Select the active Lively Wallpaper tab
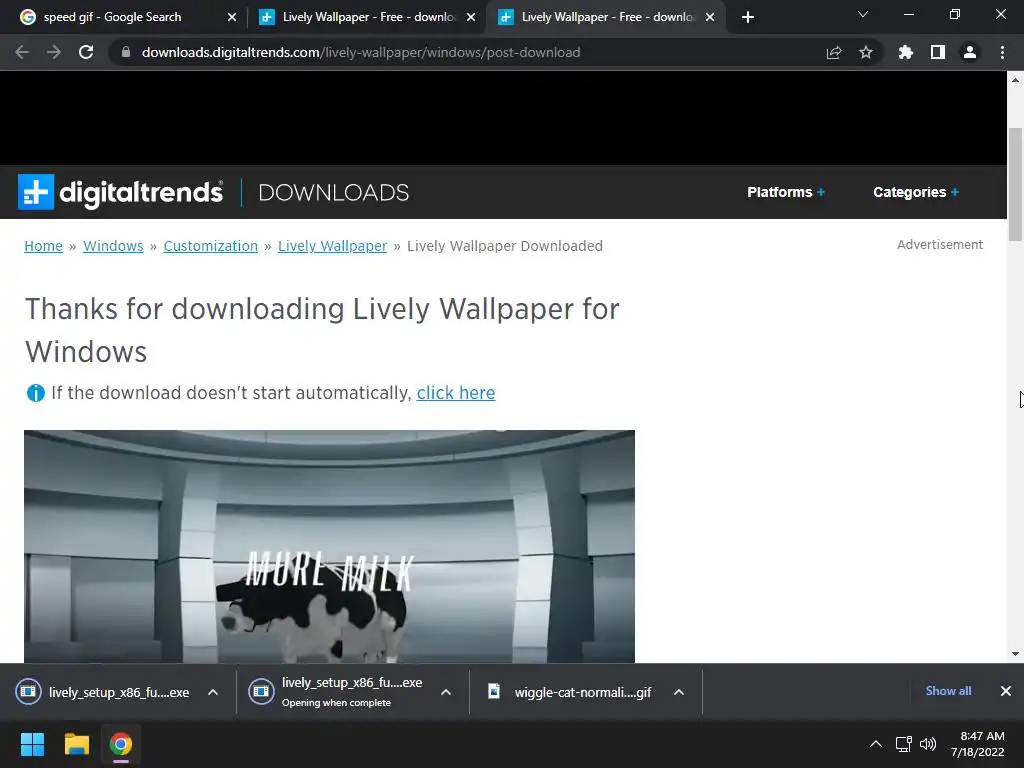Image resolution: width=1024 pixels, height=768 pixels. coord(605,17)
